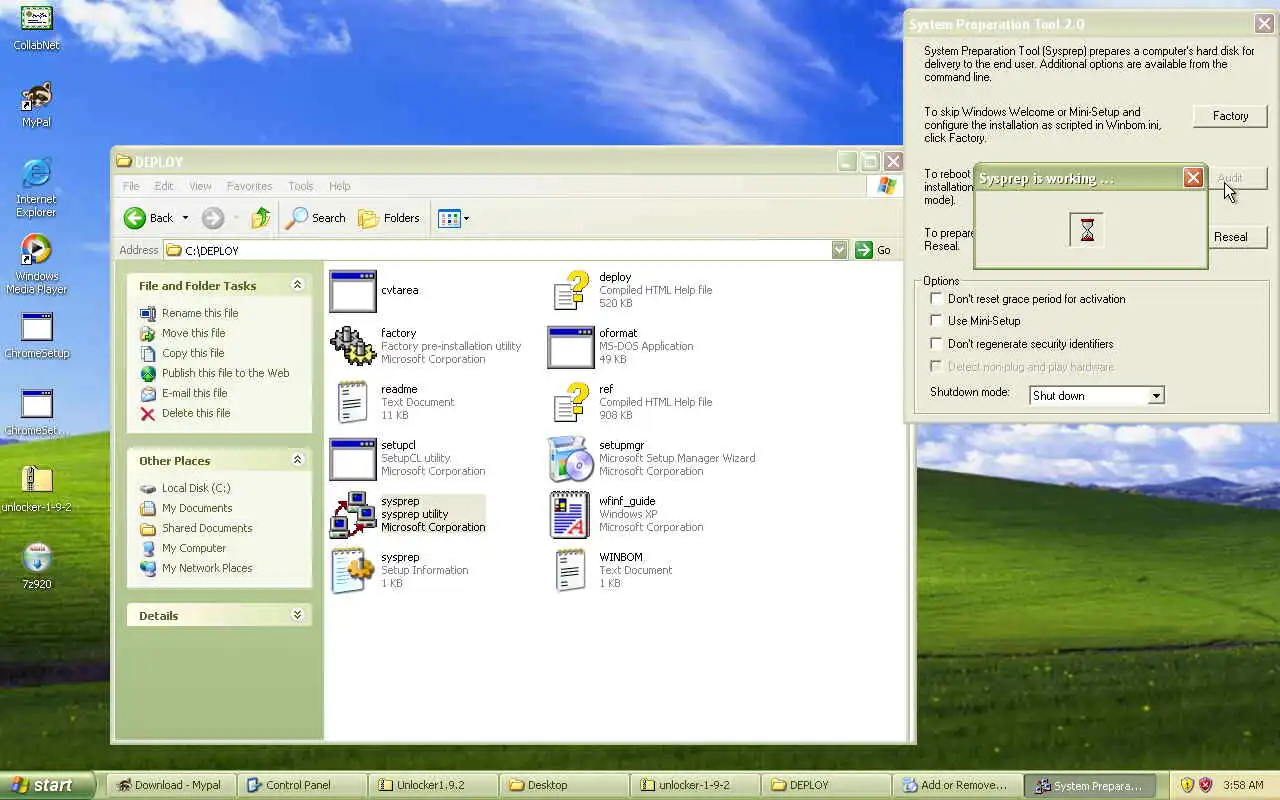Select the setupmgr wizard icon
Screen dimensions: 1280x800
[x=571, y=459]
